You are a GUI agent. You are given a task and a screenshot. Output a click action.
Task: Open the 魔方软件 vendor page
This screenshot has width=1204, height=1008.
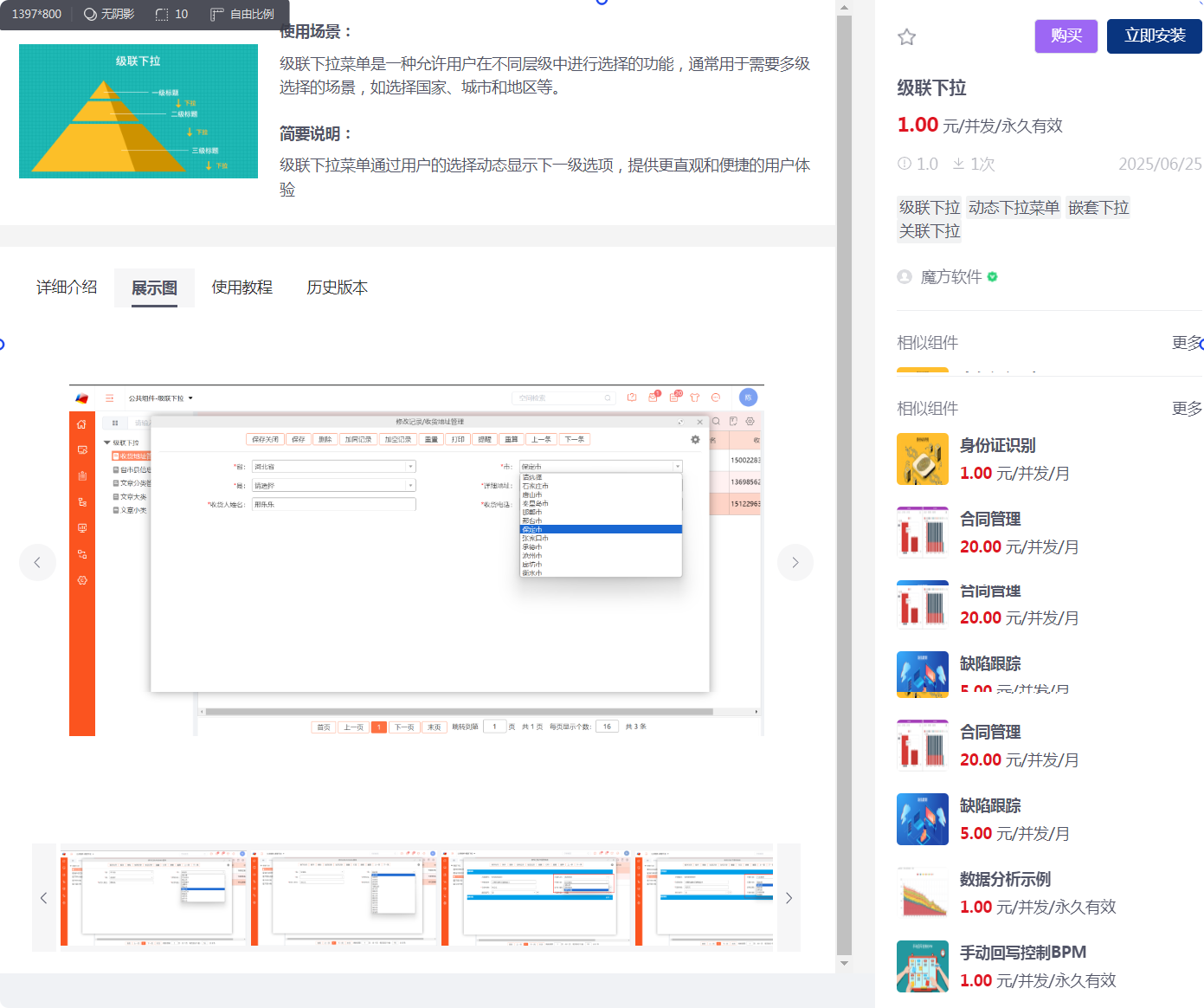point(951,277)
